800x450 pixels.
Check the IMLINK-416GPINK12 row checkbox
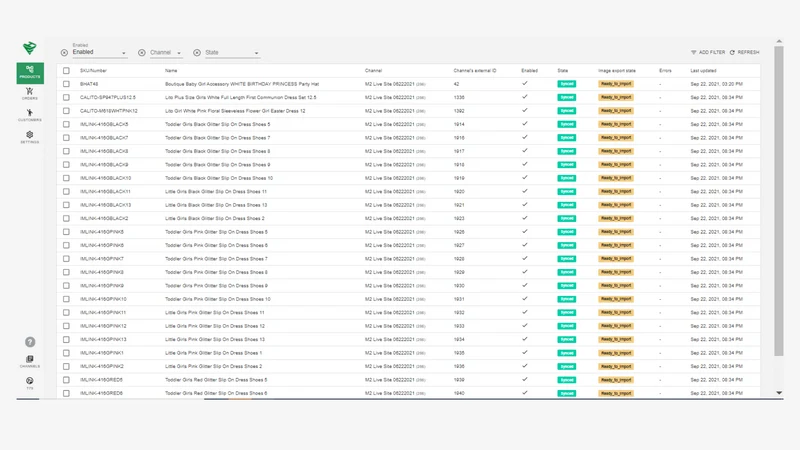click(x=66, y=326)
